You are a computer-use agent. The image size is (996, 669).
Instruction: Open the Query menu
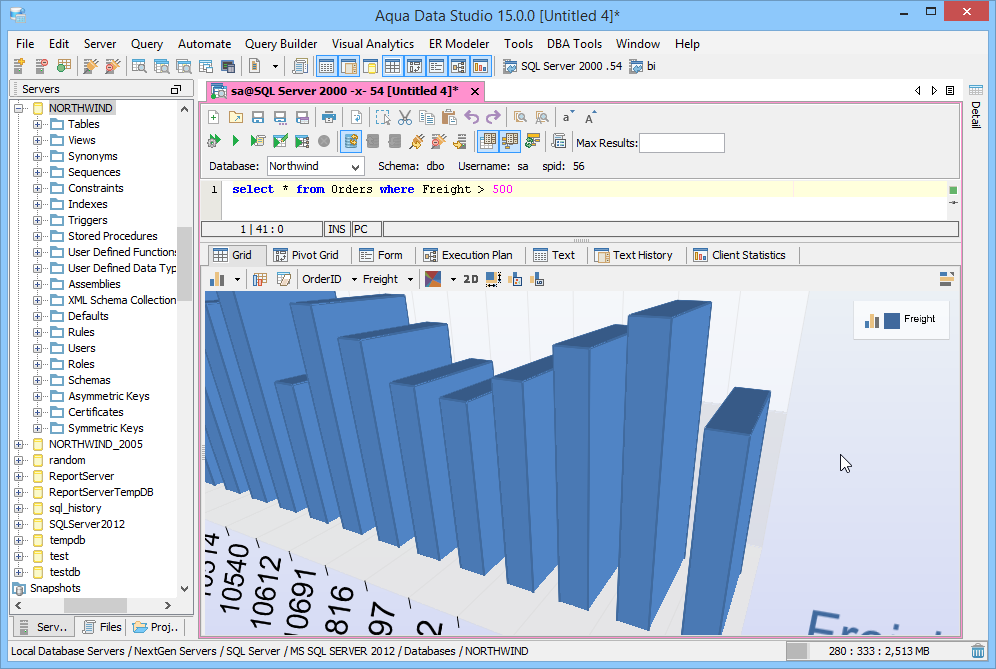(147, 44)
